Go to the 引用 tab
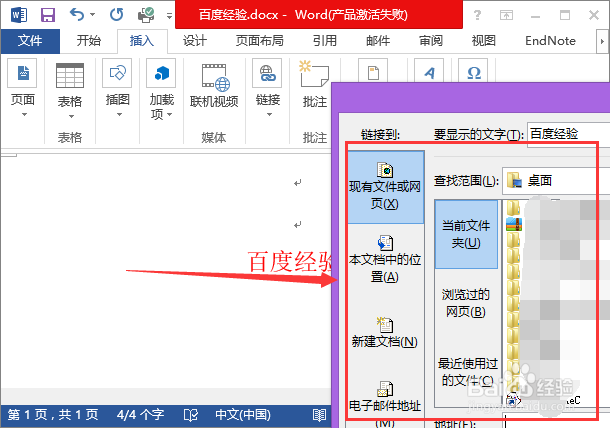This screenshot has height=428, width=610. click(324, 40)
